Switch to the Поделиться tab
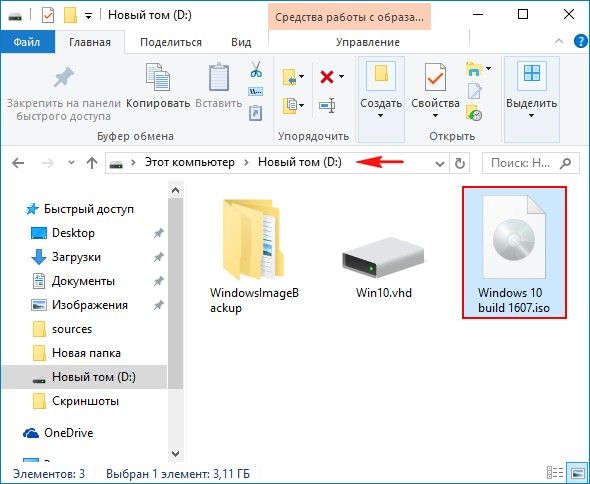Screen dimensions: 590x484 coord(171,42)
